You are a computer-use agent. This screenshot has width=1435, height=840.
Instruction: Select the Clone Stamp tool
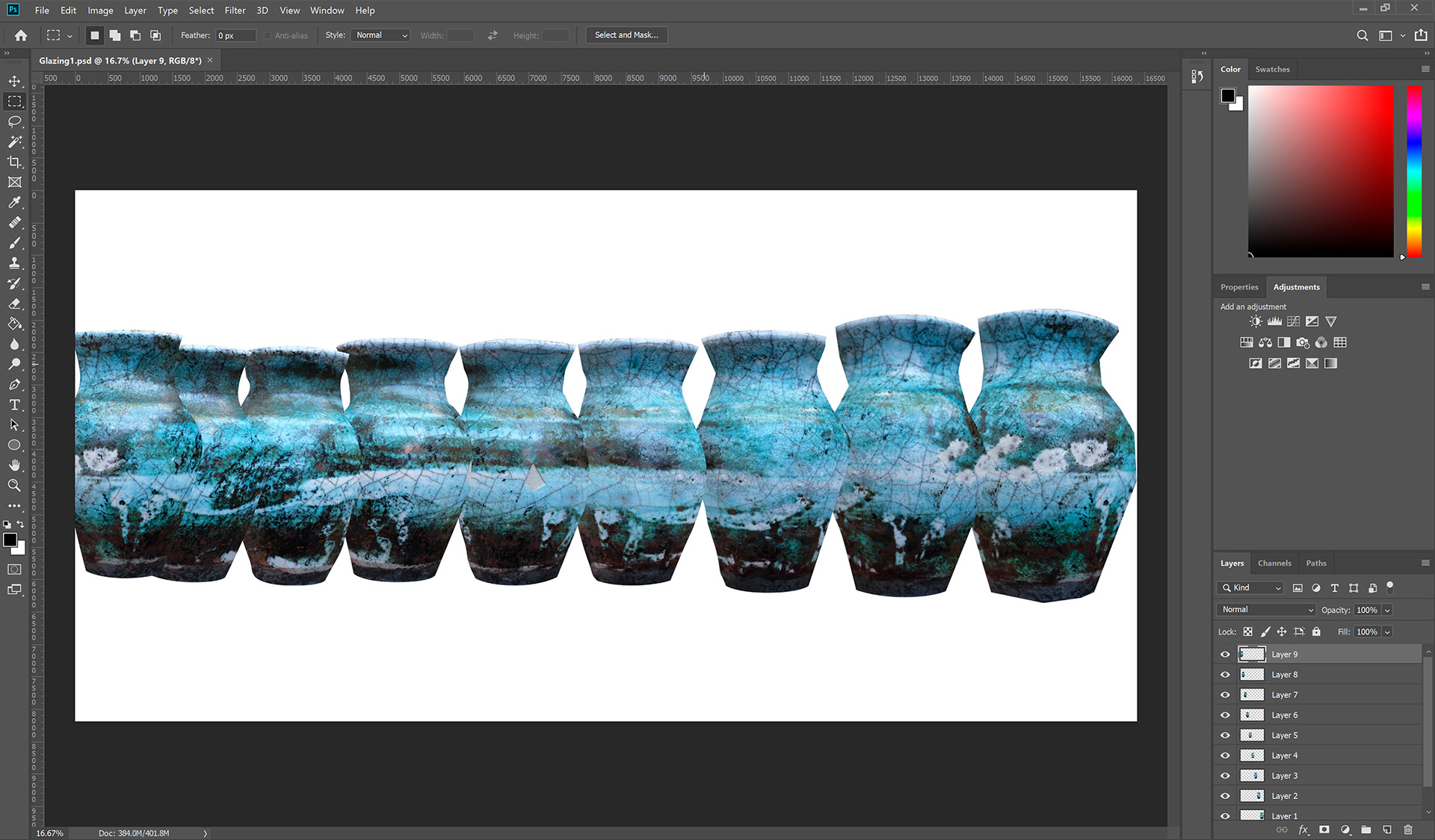tap(14, 263)
